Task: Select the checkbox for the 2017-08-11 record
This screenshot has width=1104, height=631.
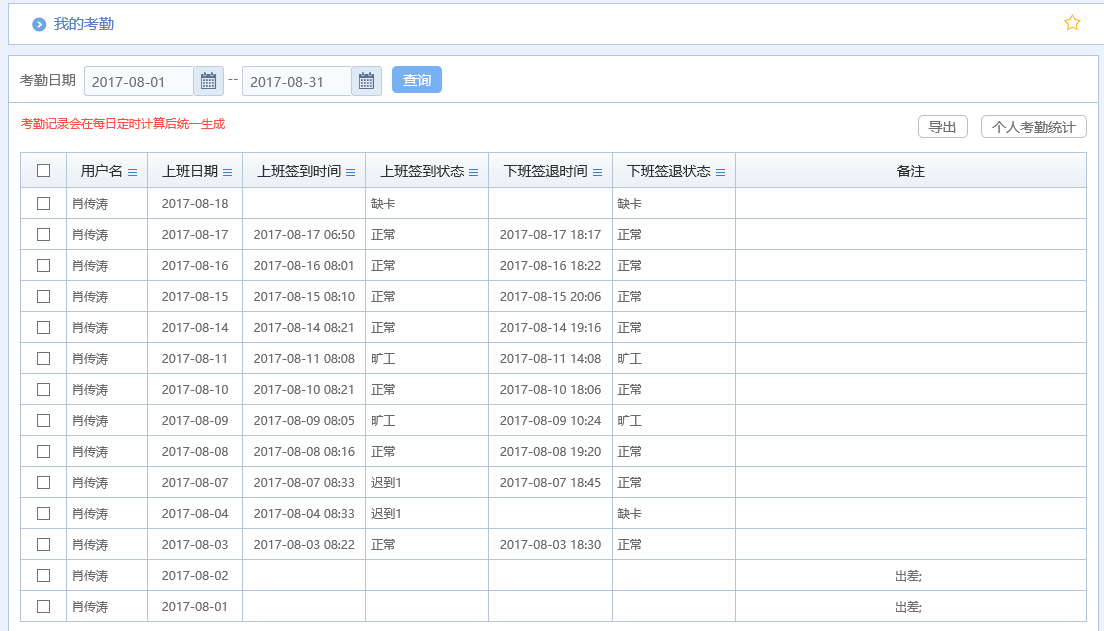Action: pyautogui.click(x=43, y=358)
